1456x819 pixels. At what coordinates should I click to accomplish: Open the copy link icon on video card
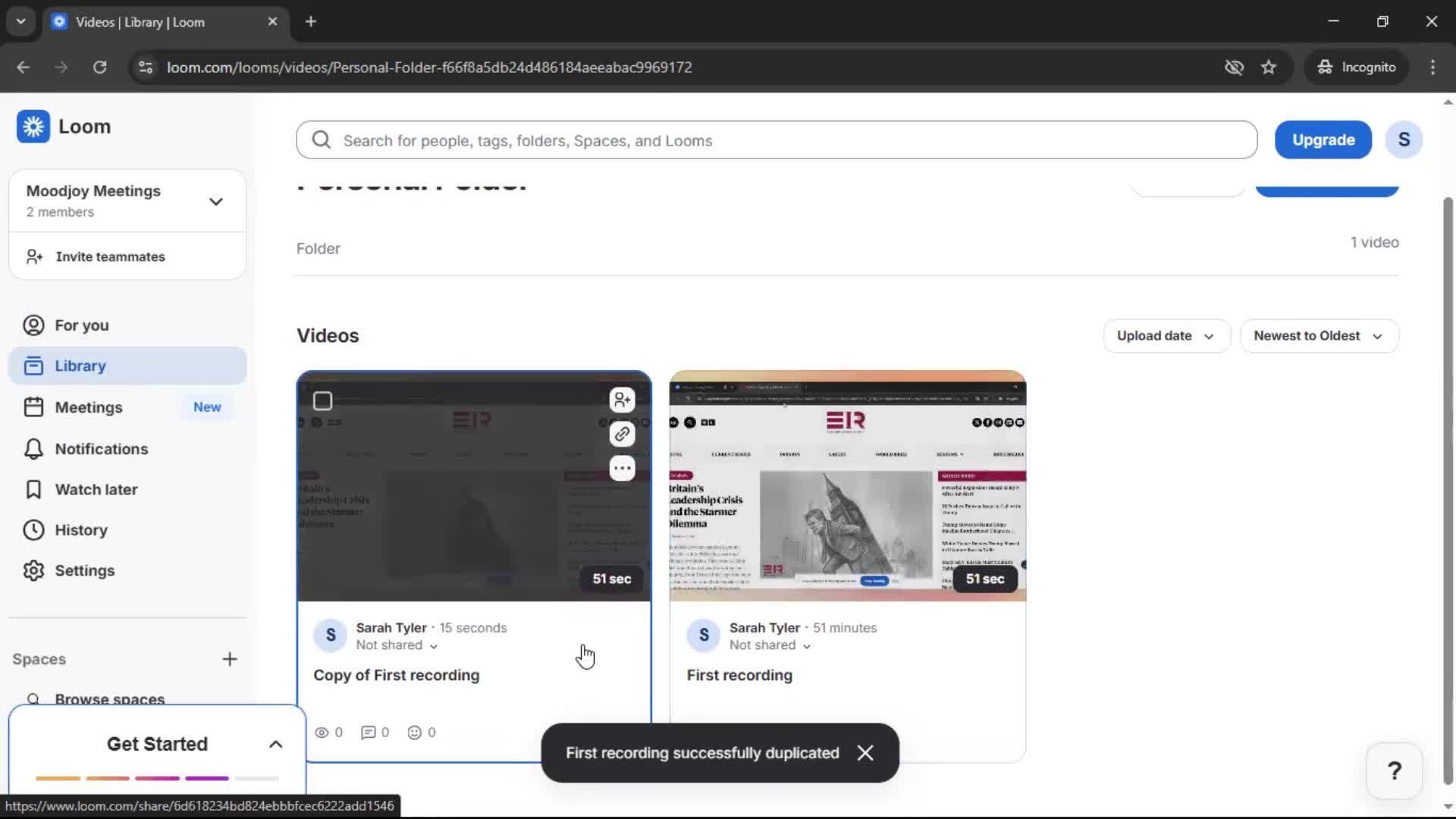623,434
